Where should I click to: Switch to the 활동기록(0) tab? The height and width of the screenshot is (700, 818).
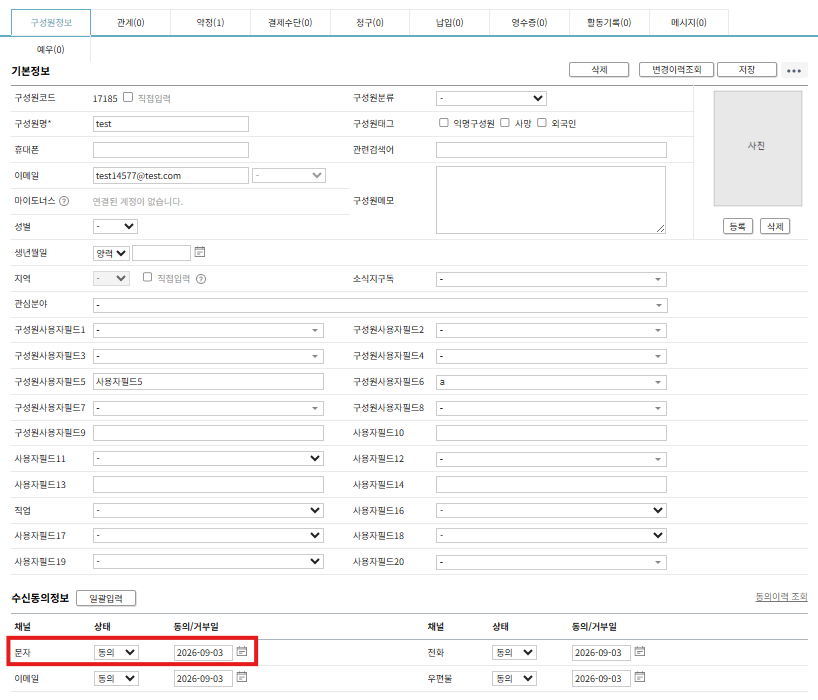[609, 22]
